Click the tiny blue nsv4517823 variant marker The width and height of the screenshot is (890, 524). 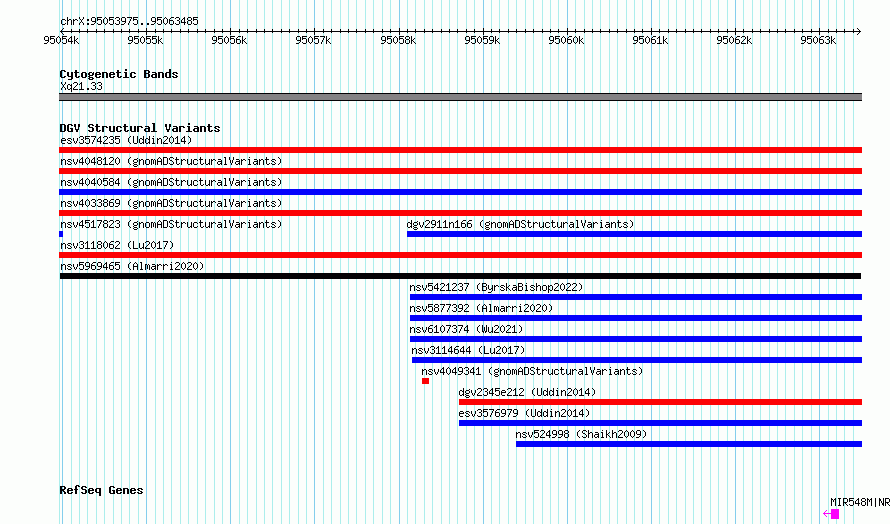click(61, 234)
